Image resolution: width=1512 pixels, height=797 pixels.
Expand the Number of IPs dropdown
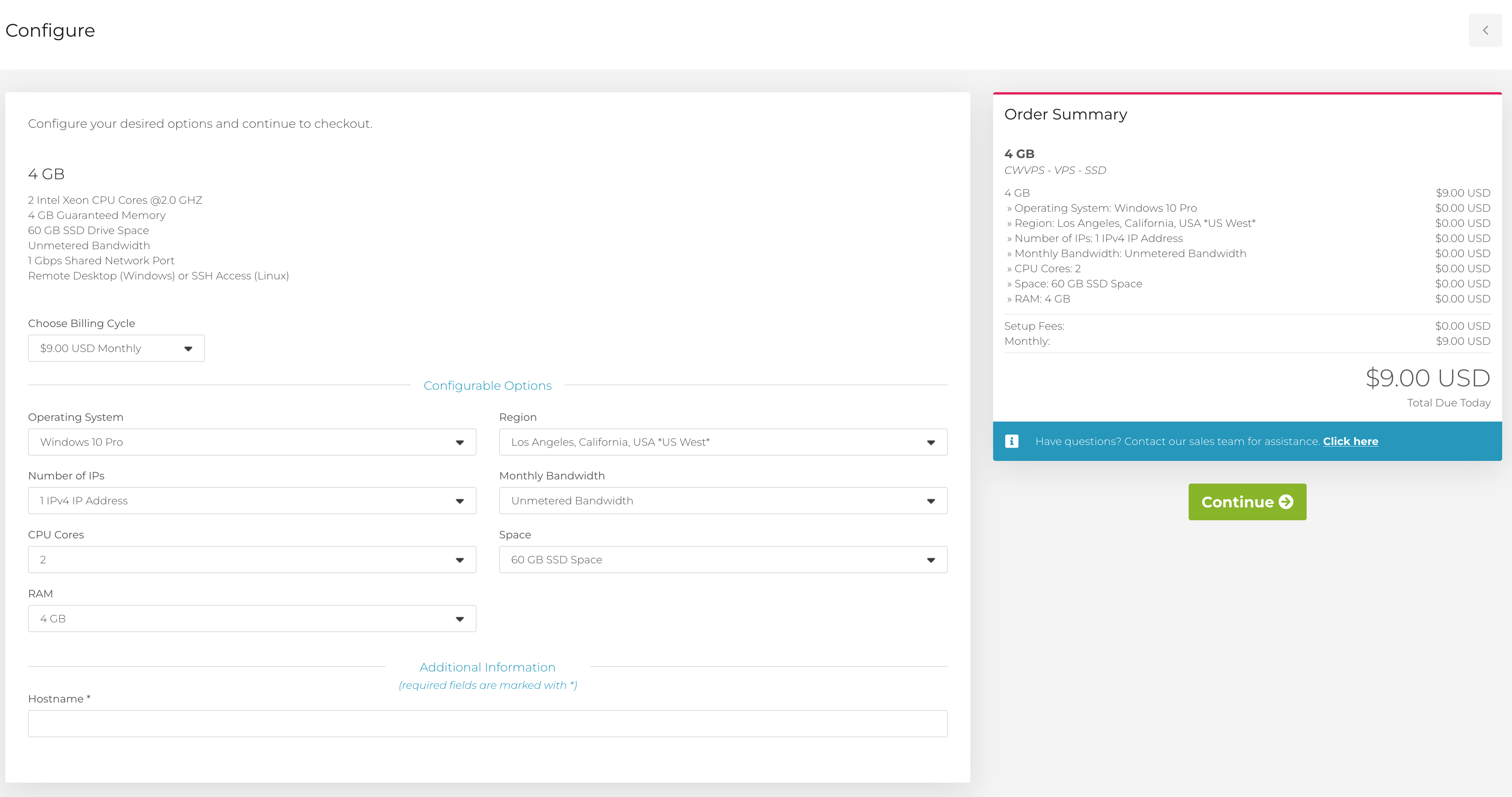(x=251, y=501)
